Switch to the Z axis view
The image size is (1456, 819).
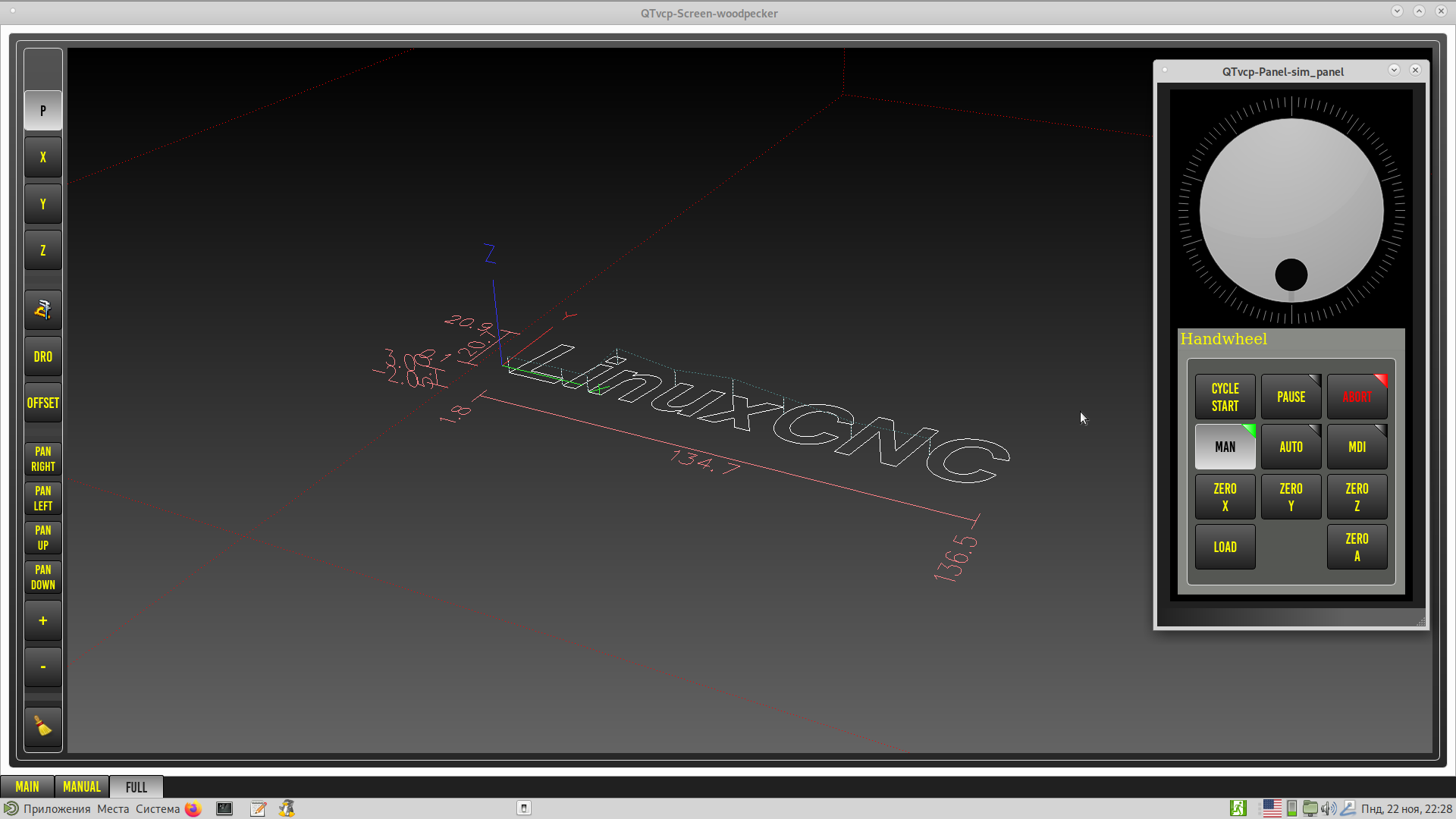pyautogui.click(x=43, y=250)
